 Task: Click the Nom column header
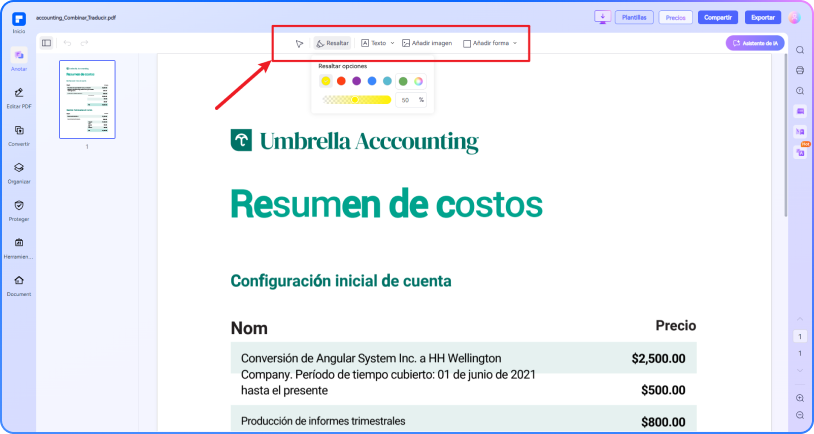click(249, 328)
